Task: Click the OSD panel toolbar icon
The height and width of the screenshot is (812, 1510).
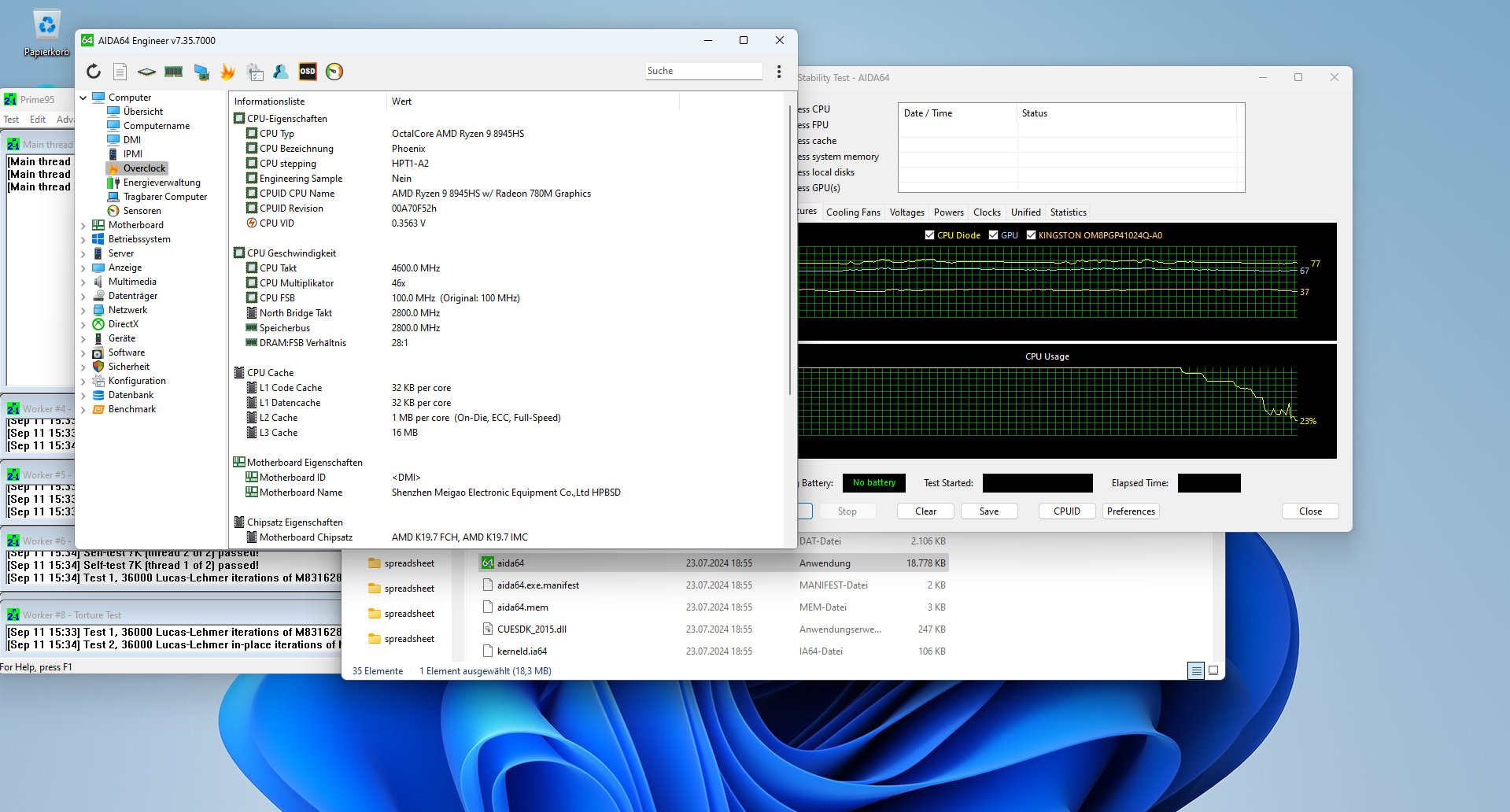Action: (308, 72)
